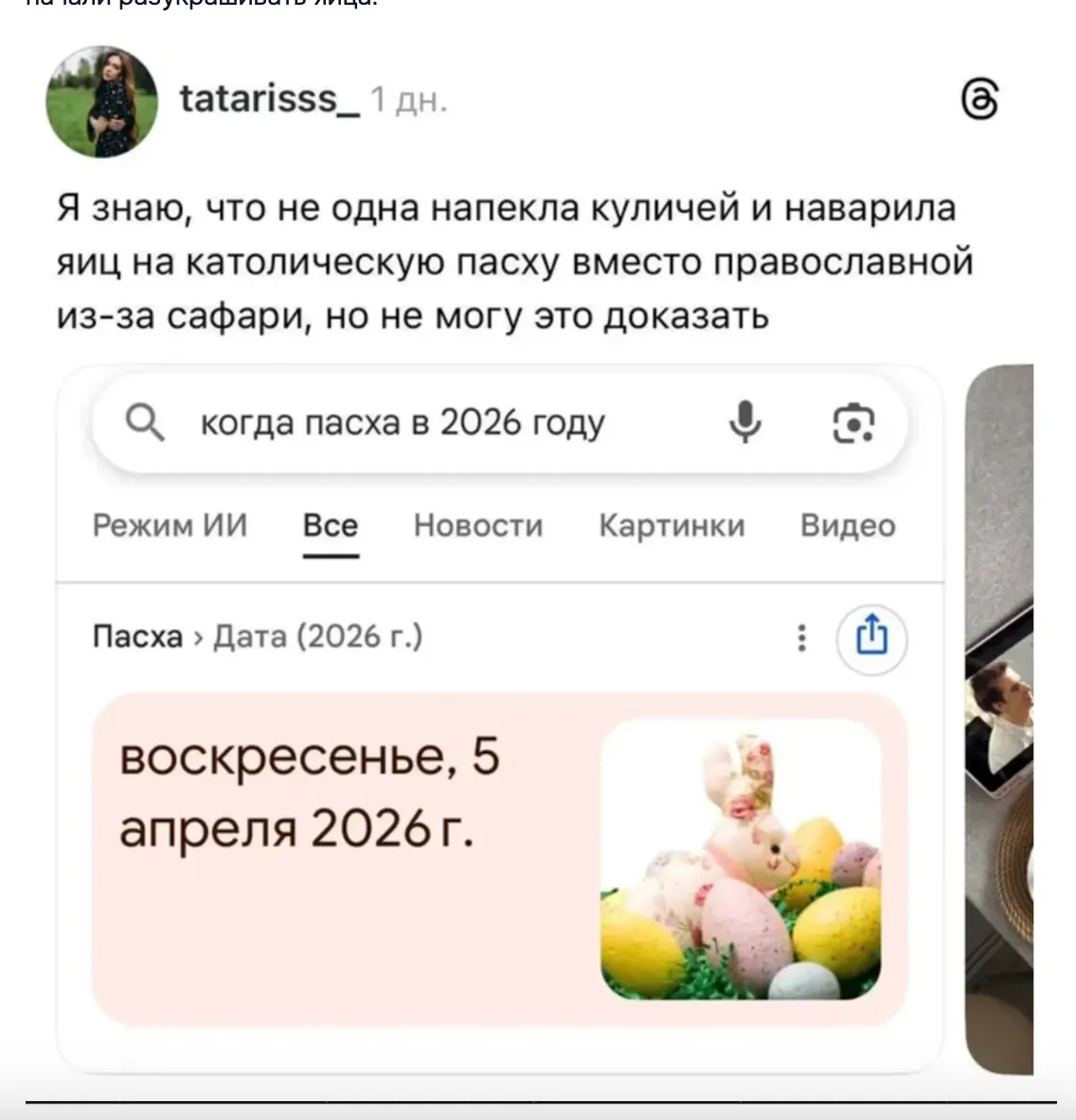Open tatarisss_ profile avatar
Image resolution: width=1076 pixels, height=1120 pixels.
click(102, 101)
